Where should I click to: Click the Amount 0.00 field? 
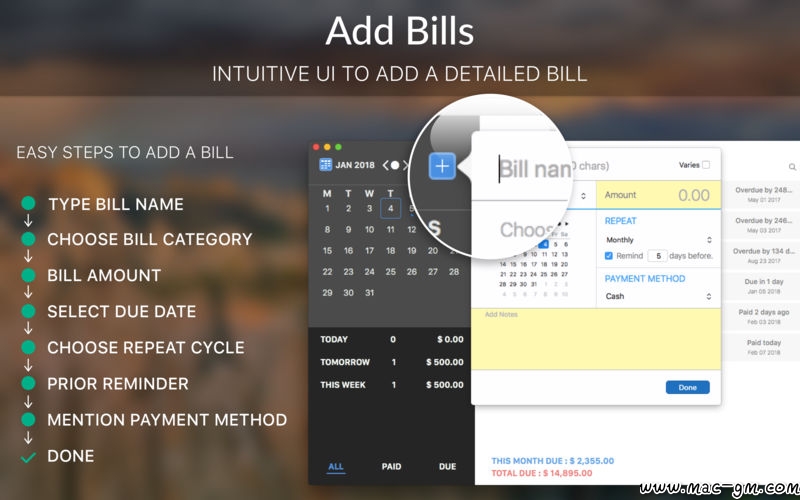tap(658, 195)
